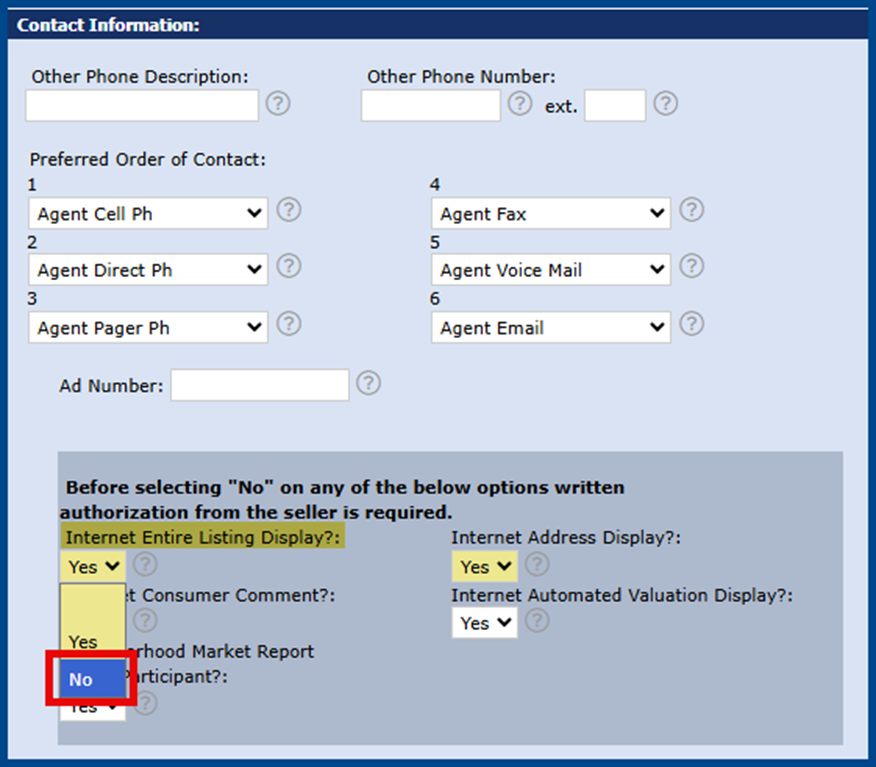Focus the ext. phone extension field
The image size is (876, 767).
tap(615, 106)
